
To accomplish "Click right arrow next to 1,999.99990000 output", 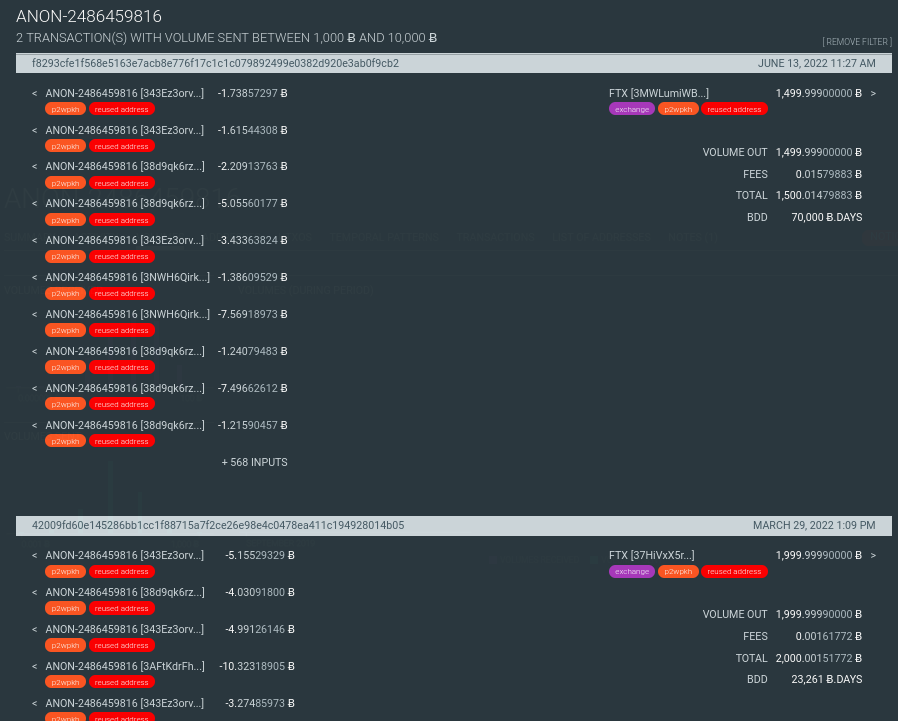I will pos(873,555).
